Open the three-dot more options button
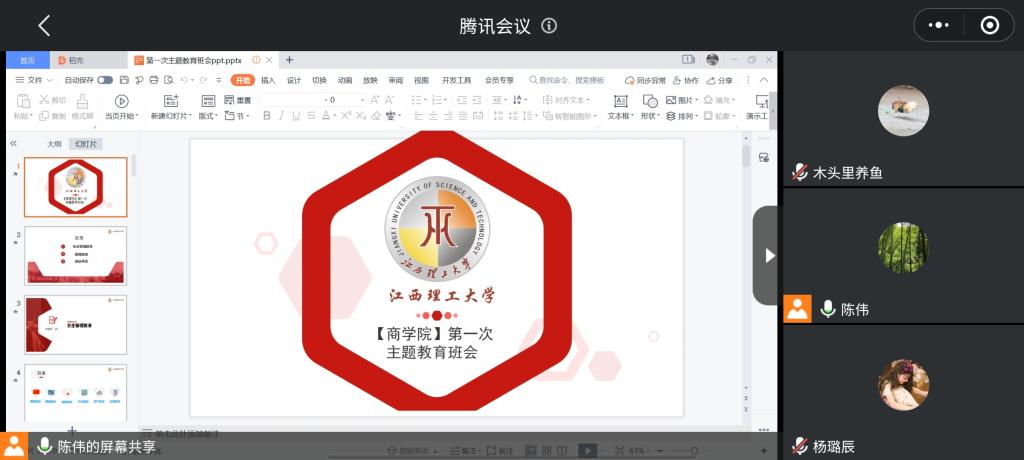The height and width of the screenshot is (460, 1024). coord(938,25)
